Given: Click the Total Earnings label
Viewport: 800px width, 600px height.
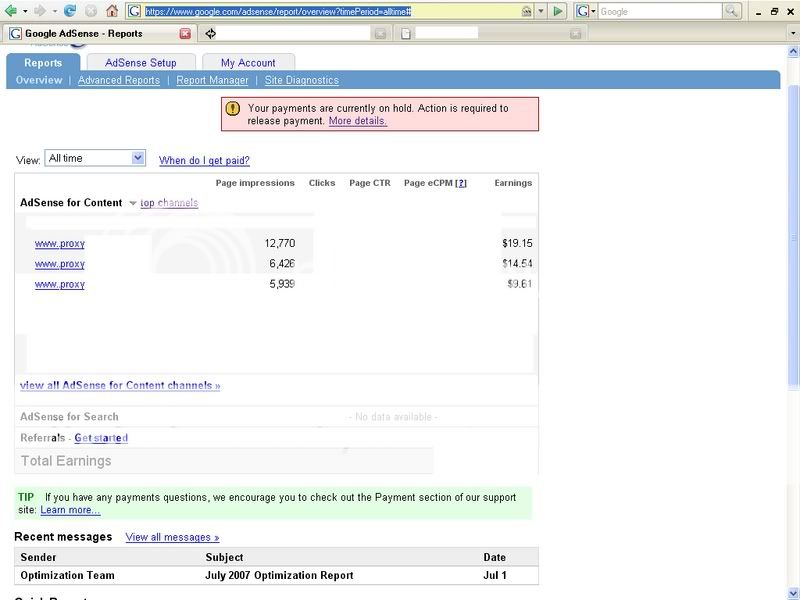Looking at the screenshot, I should [66, 461].
